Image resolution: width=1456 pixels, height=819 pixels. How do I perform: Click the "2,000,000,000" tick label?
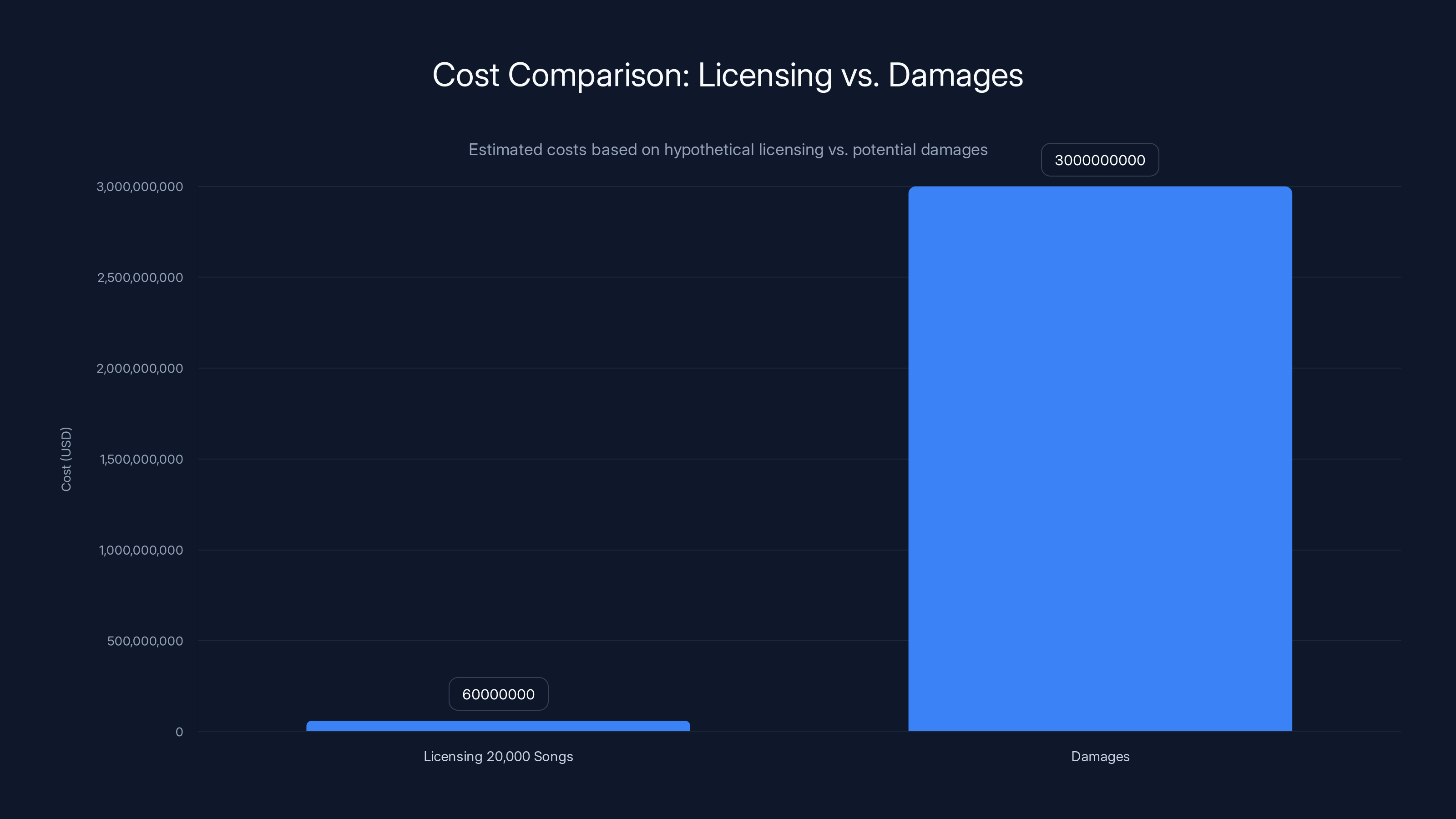[x=140, y=369]
